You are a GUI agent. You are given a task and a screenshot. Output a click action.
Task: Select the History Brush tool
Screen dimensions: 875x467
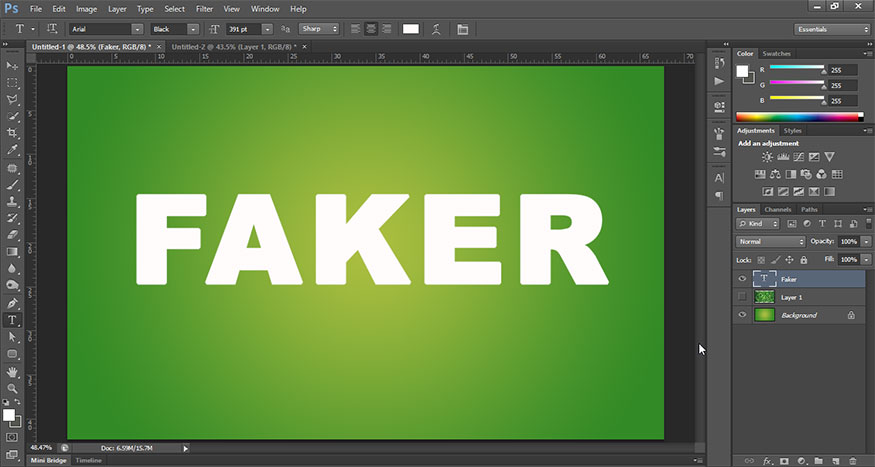click(x=12, y=218)
